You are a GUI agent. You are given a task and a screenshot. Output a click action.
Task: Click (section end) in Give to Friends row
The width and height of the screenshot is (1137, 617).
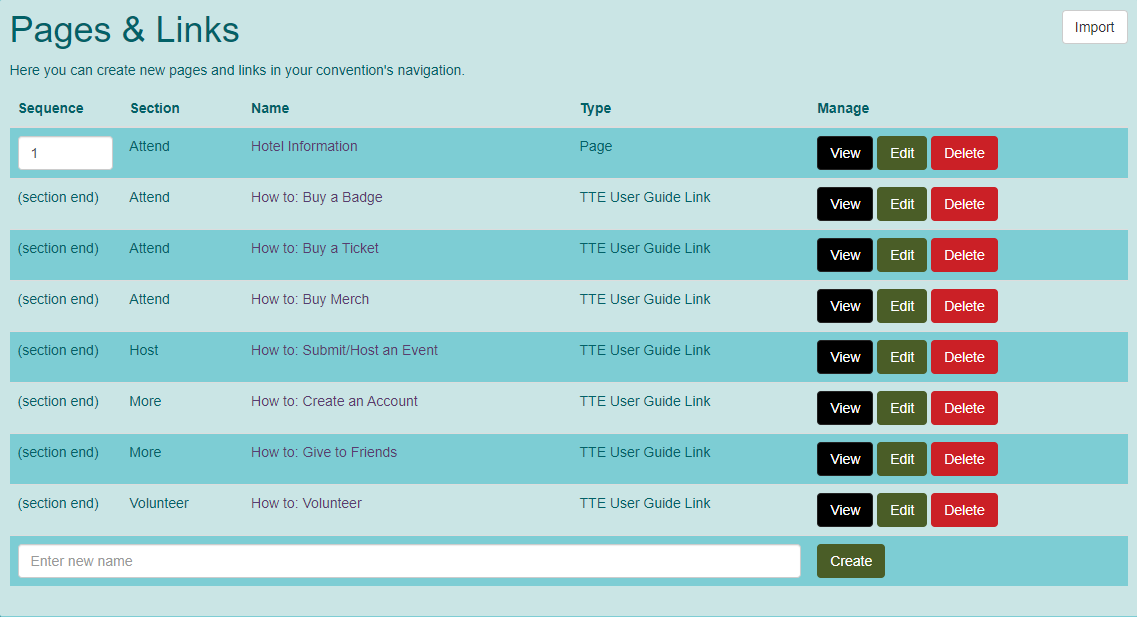pyautogui.click(x=58, y=452)
